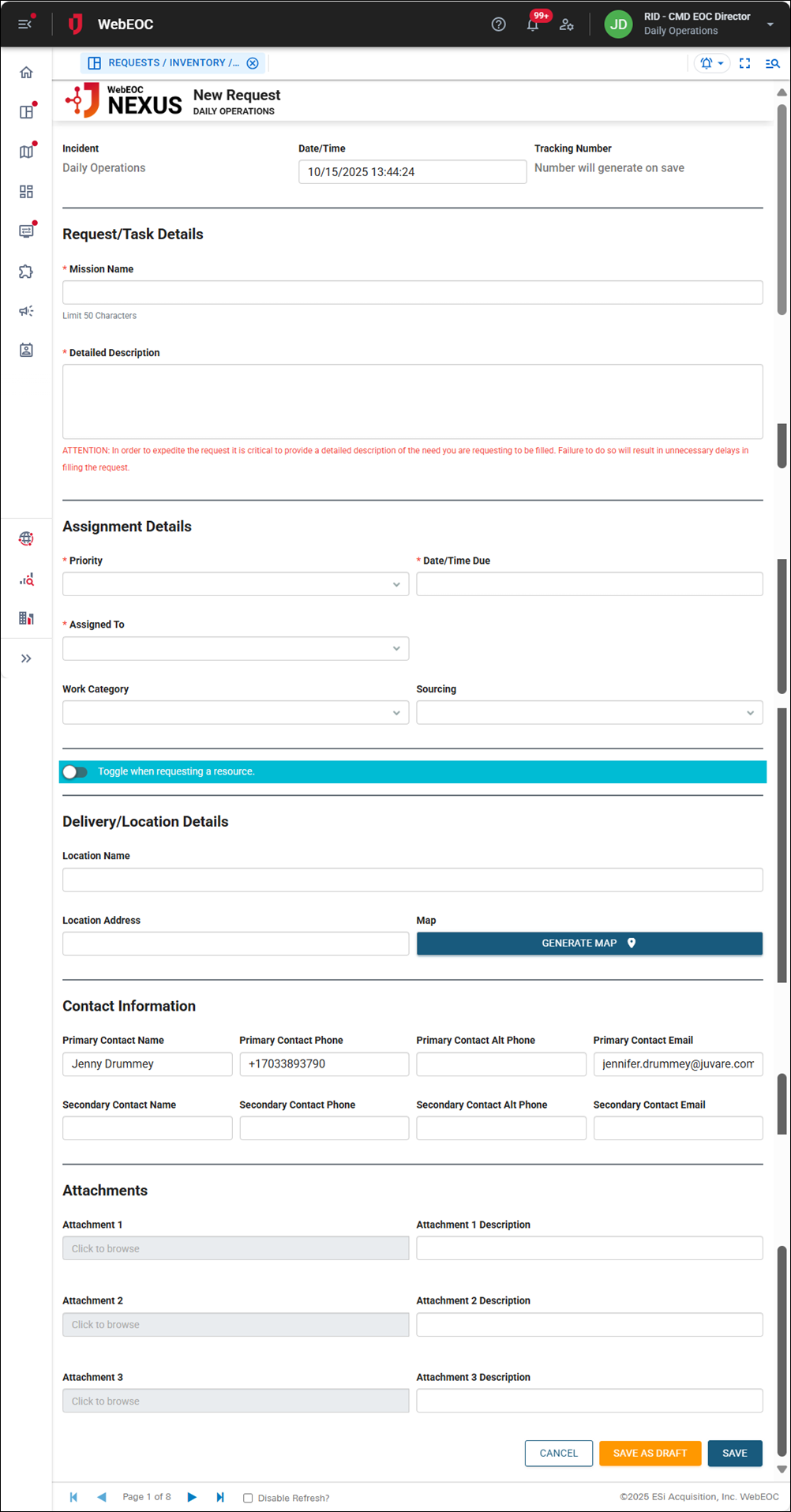Viewport: 791px width, 1512px height.
Task: Open the red globe icon in sidebar
Action: 26,538
